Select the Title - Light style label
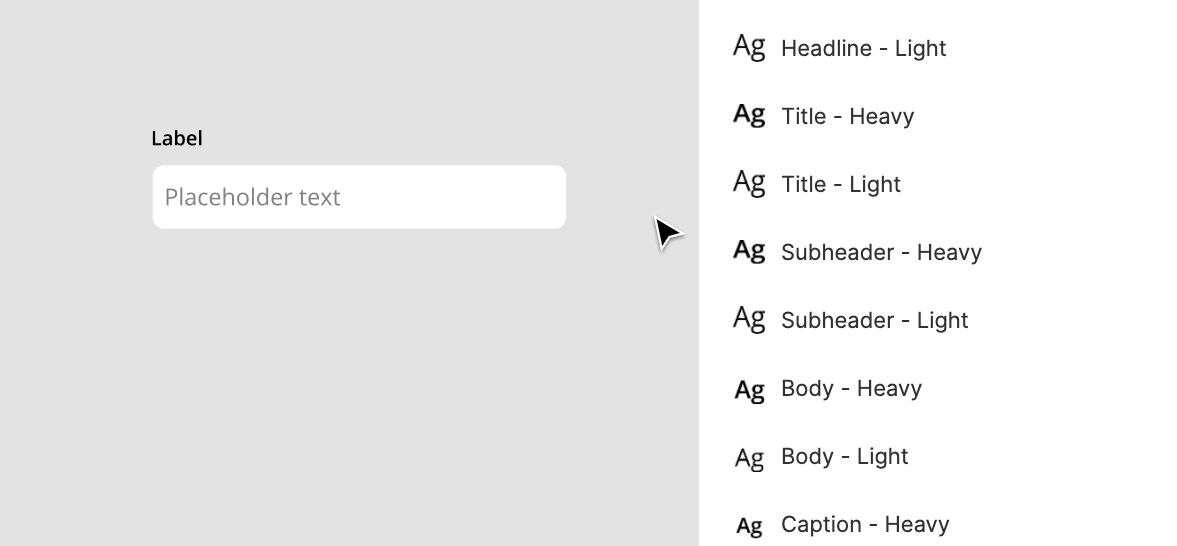The height and width of the screenshot is (546, 1177). pos(841,184)
